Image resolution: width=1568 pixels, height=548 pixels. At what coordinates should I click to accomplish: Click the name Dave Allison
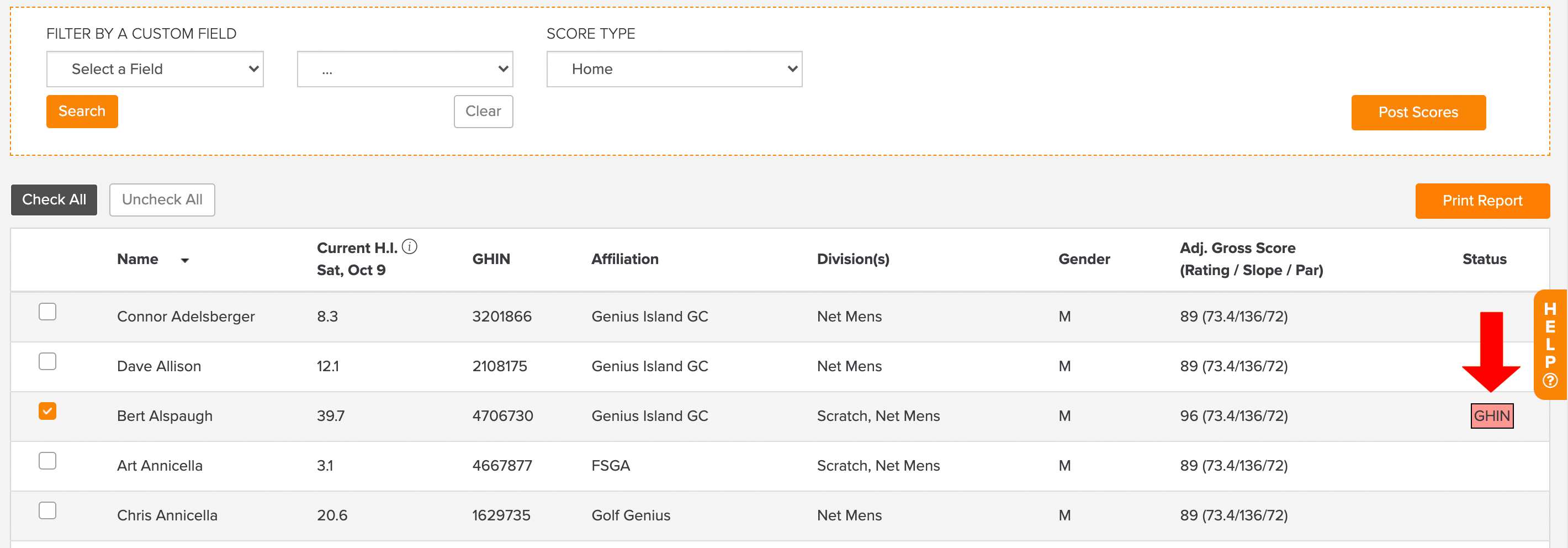[x=159, y=367]
